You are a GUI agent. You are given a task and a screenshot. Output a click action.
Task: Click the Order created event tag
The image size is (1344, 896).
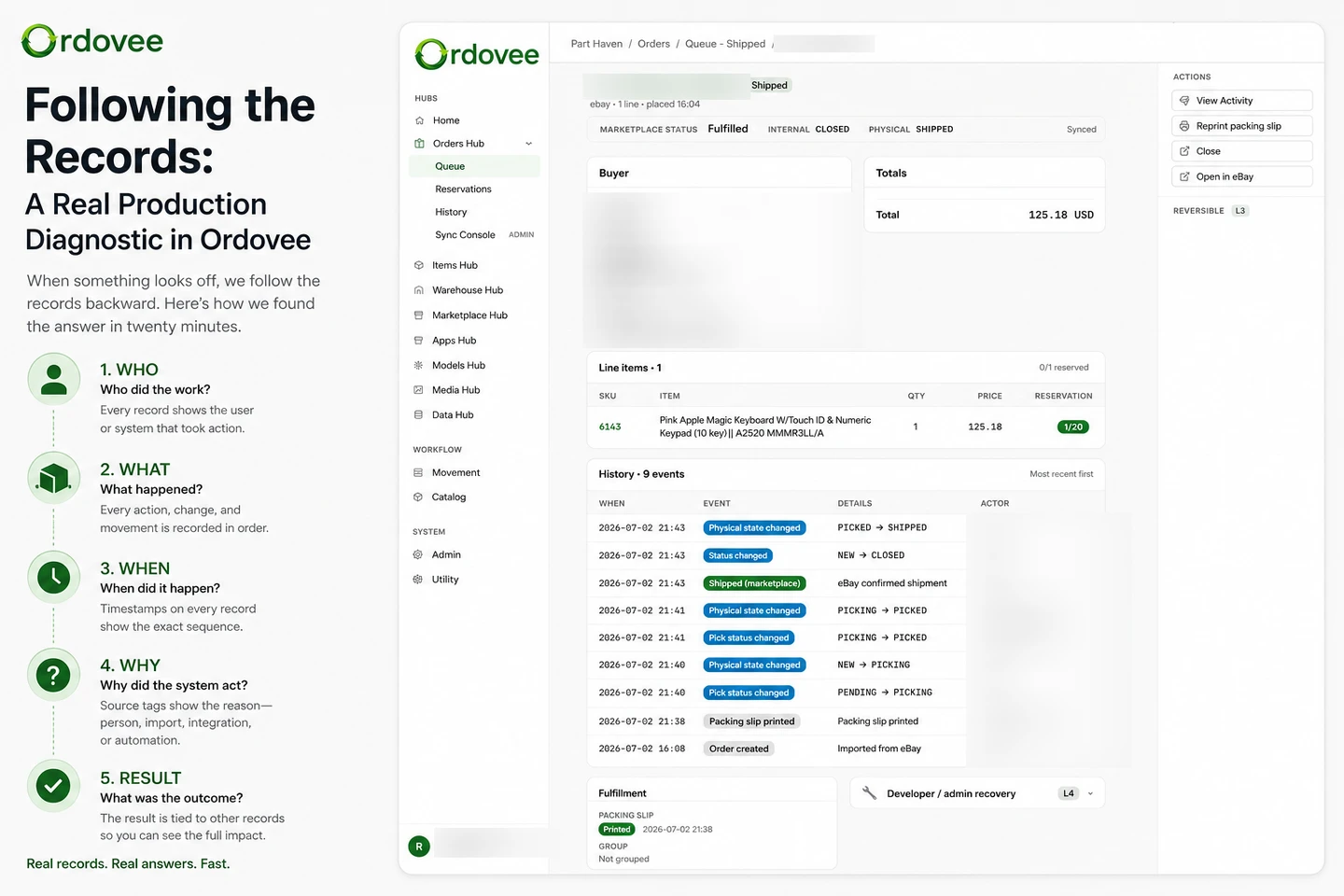coord(738,749)
